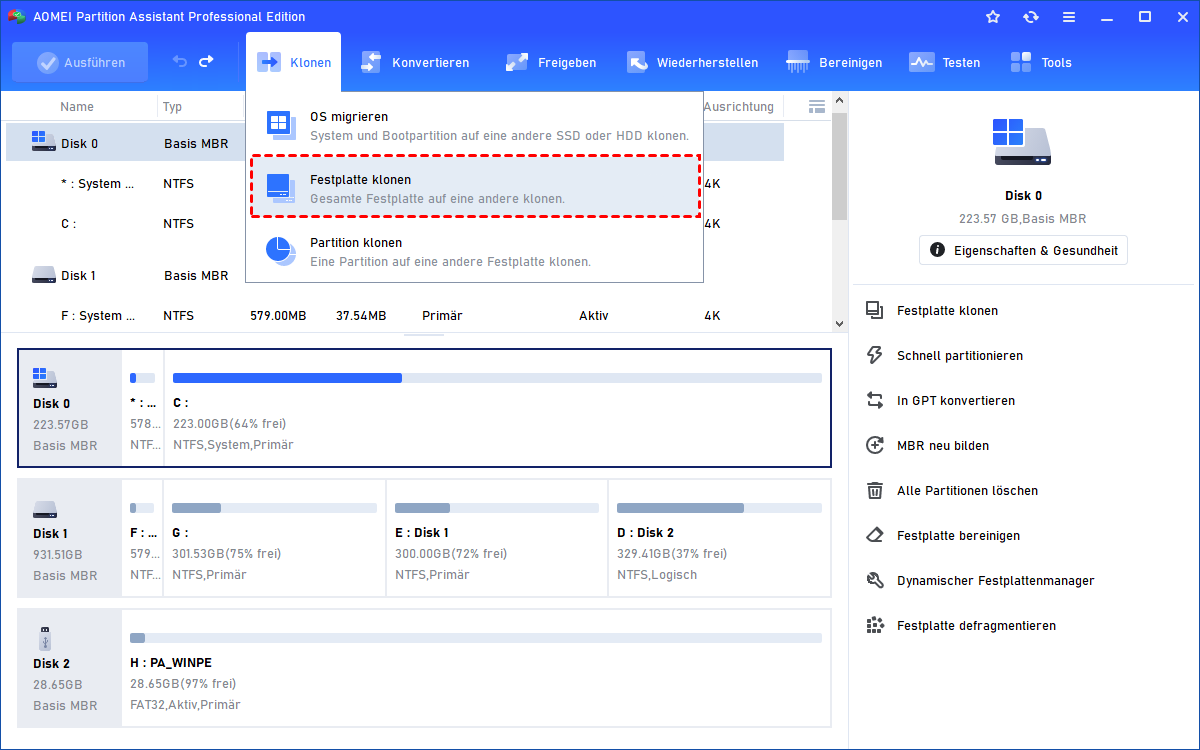Click the refresh icon in title bar

coord(1030,17)
